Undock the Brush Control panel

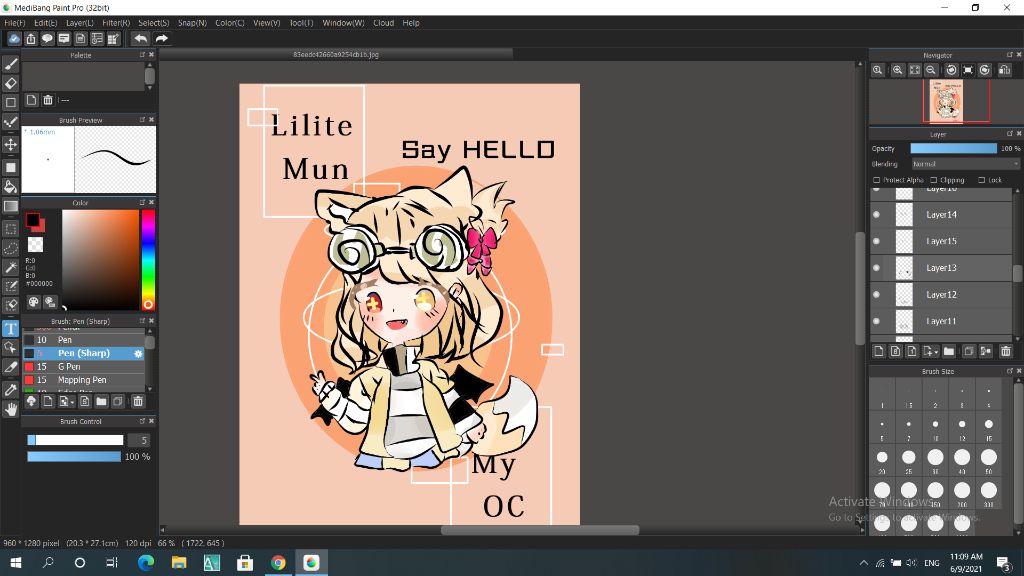pos(142,421)
